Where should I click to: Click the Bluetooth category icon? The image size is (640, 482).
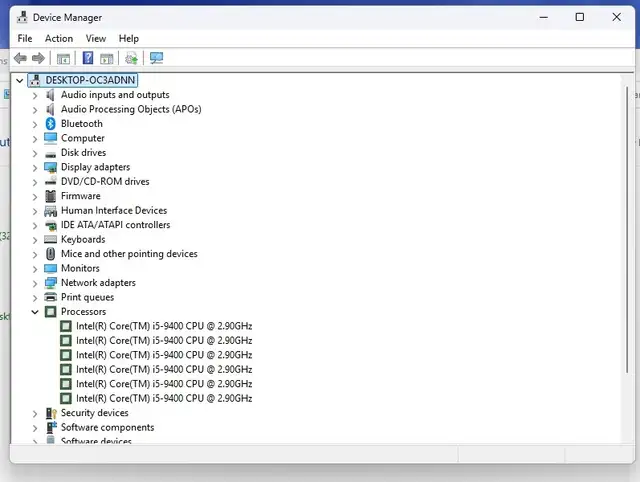point(50,124)
